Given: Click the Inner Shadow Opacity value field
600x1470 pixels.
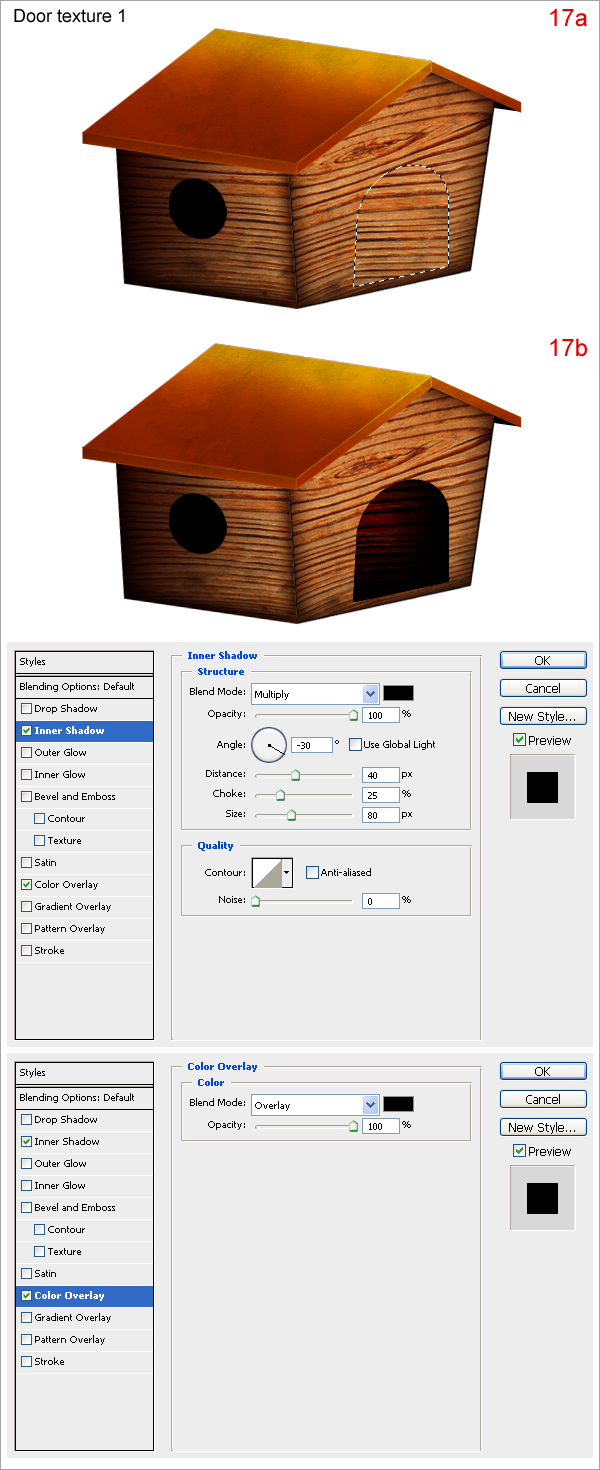Looking at the screenshot, I should pos(381,715).
